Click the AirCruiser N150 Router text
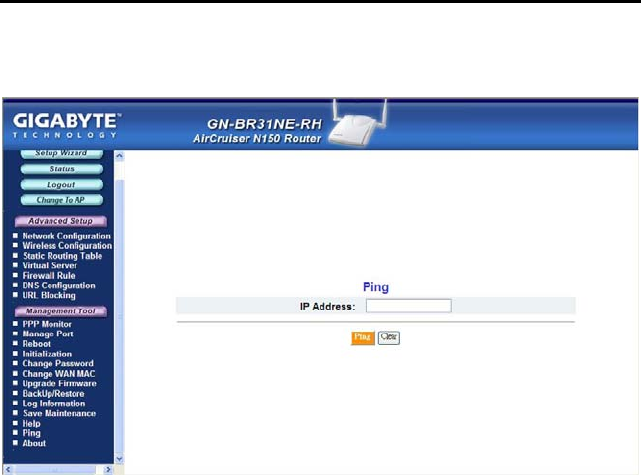641x475 pixels. click(x=257, y=139)
